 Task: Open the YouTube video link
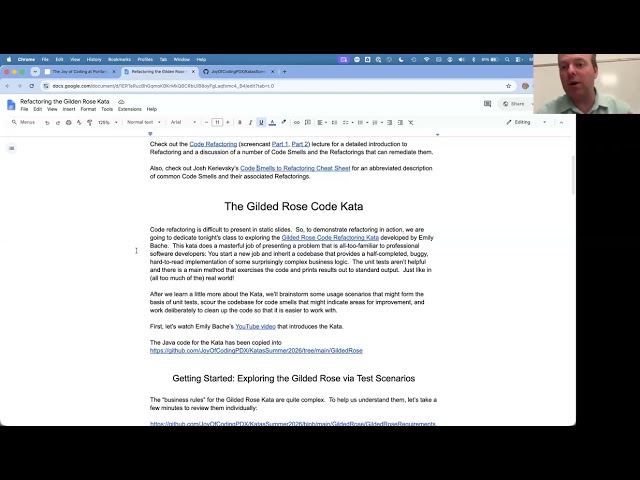click(x=256, y=327)
